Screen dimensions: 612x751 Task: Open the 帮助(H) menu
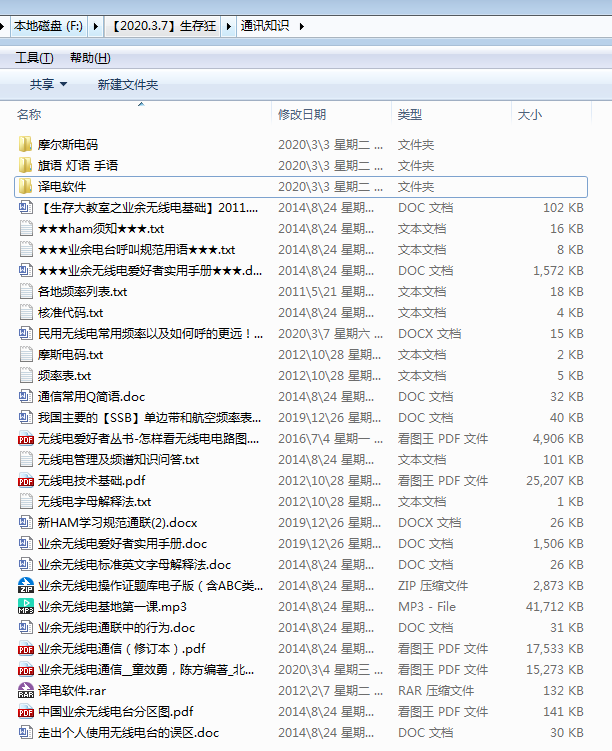pyautogui.click(x=90, y=58)
